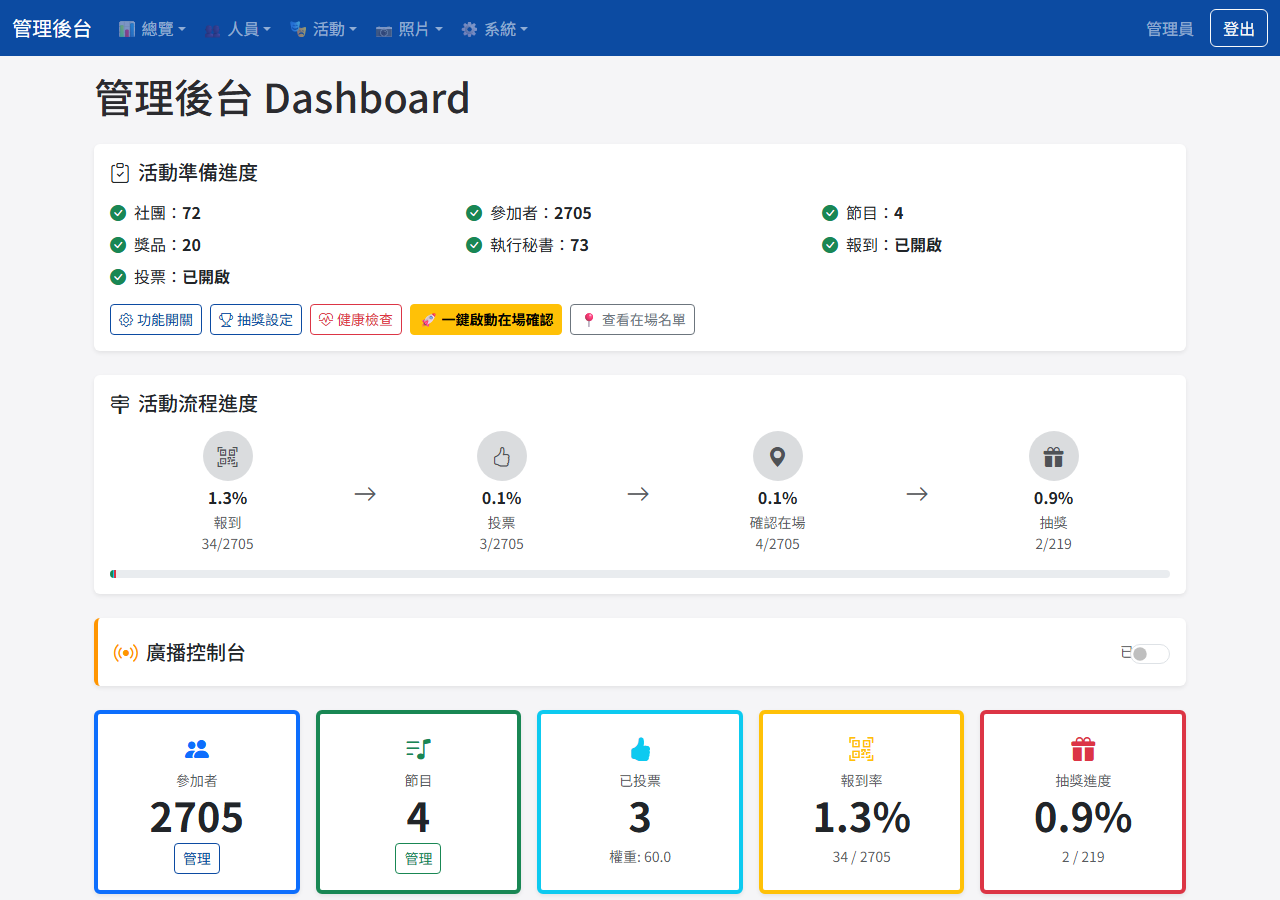The height and width of the screenshot is (900, 1280).
Task: Expand the 總覽 dropdown menu
Action: coord(152,29)
